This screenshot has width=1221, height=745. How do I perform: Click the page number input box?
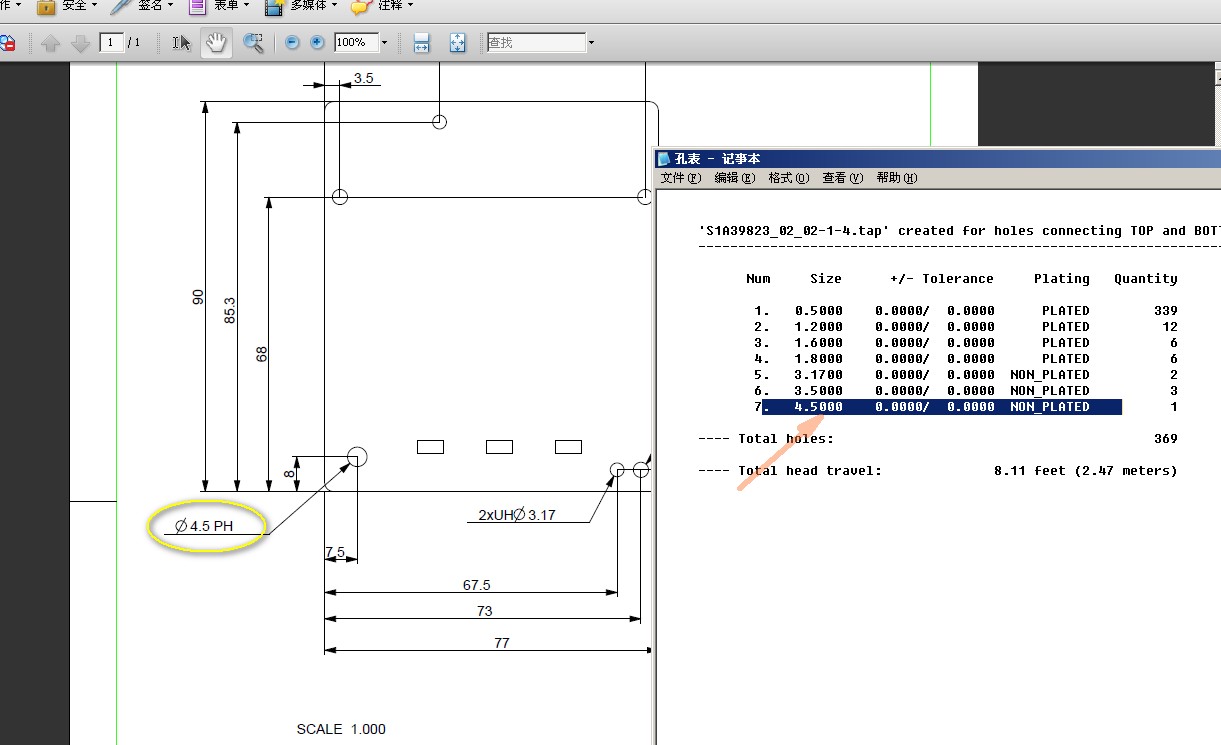pos(111,43)
